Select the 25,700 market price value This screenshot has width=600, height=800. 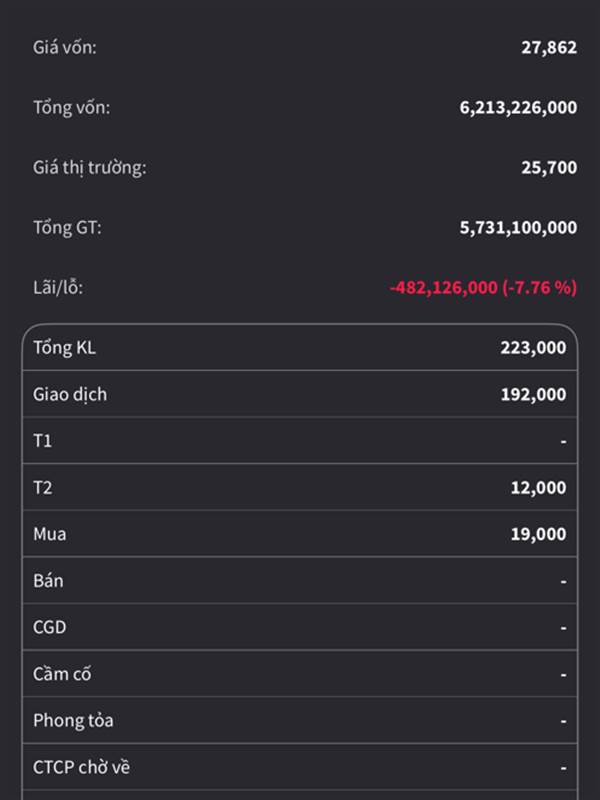[548, 167]
